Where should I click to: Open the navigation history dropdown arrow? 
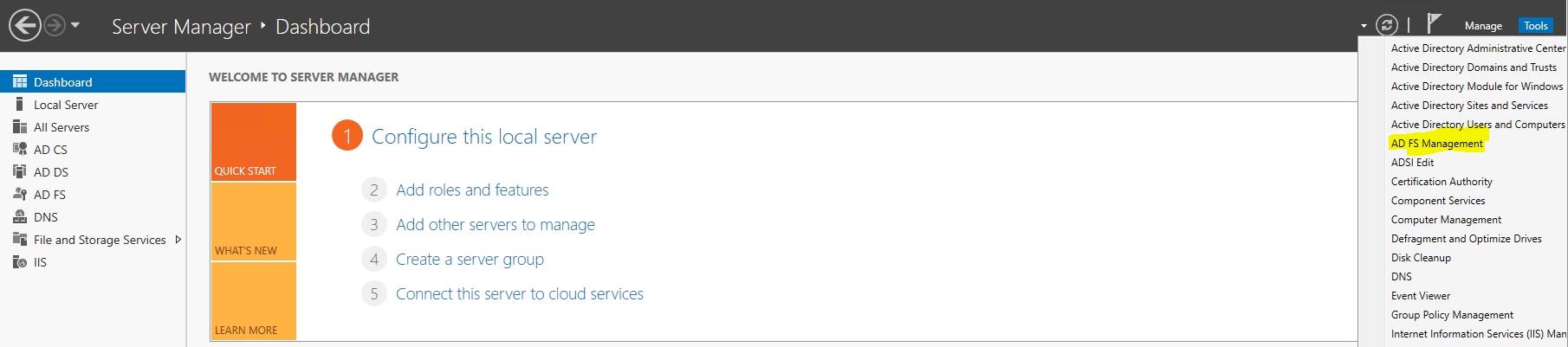[x=75, y=26]
